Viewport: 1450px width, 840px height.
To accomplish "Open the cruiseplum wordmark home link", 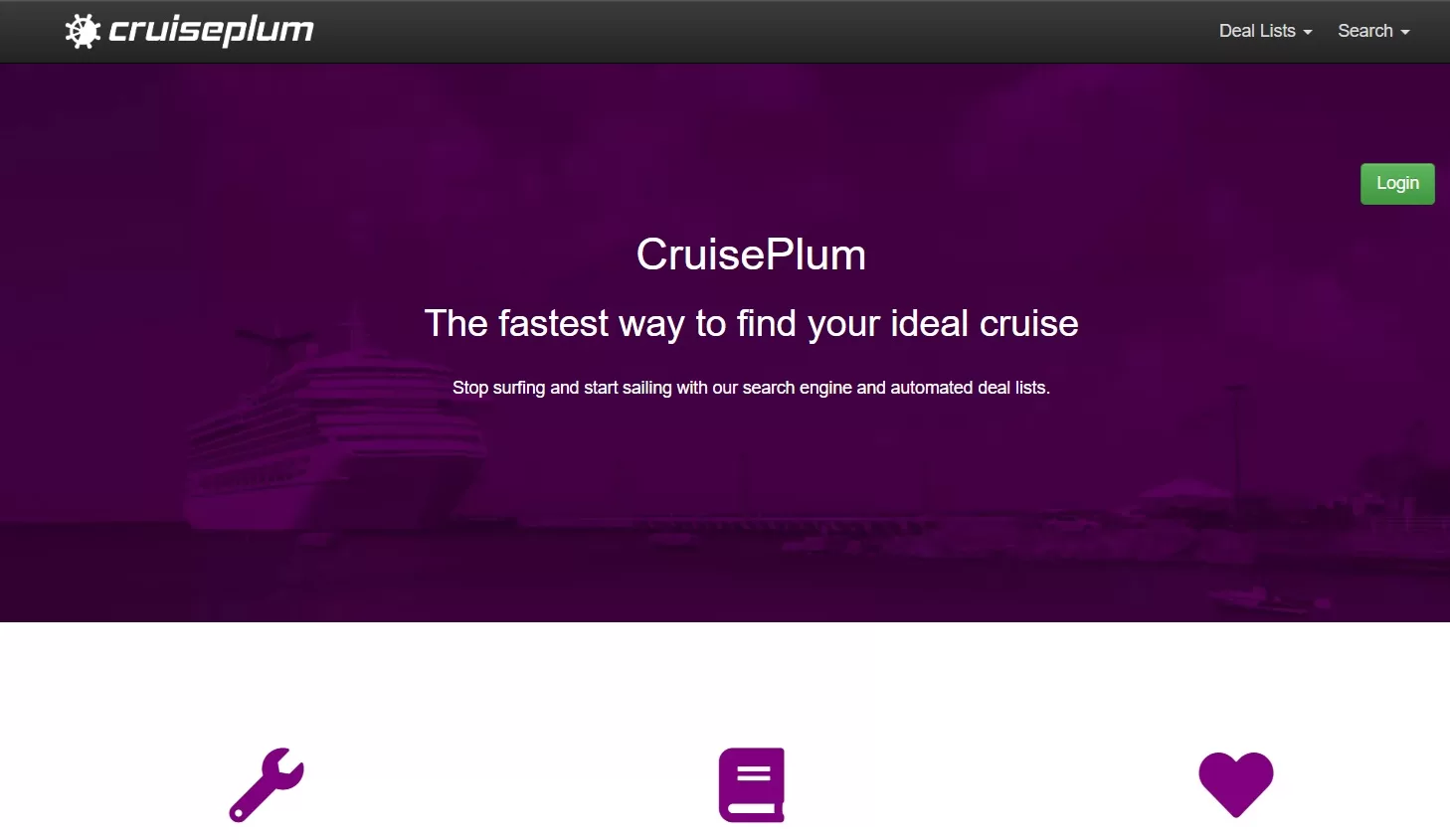I will (x=211, y=31).
